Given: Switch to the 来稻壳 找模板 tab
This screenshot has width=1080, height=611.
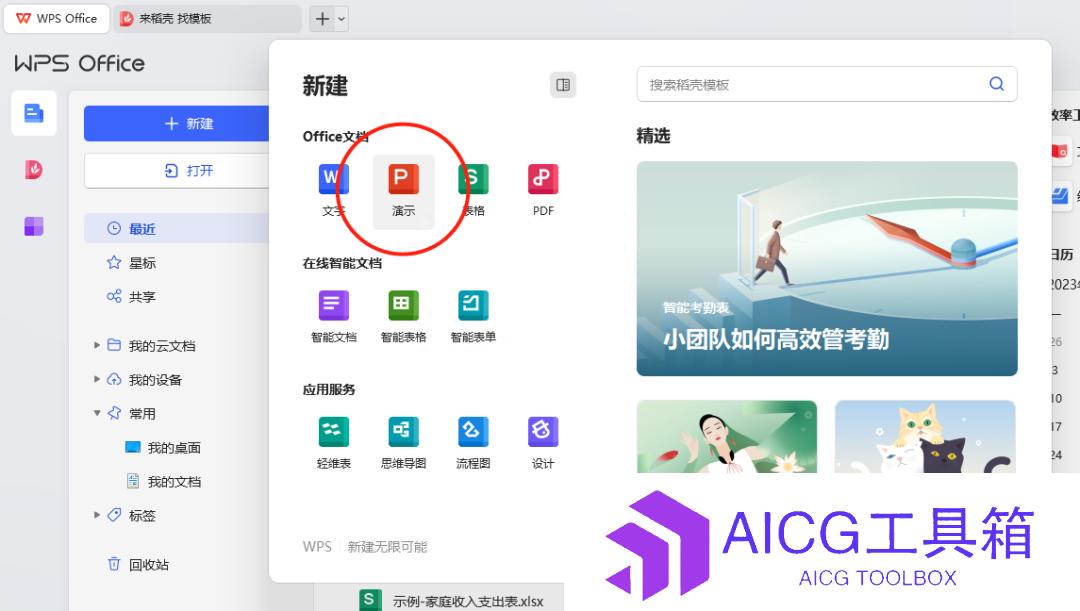Looking at the screenshot, I should pos(207,19).
